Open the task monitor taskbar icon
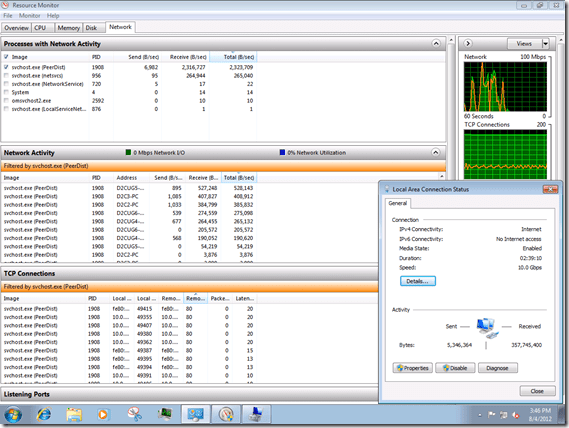Screen dimensions: 569x428 point(165,414)
